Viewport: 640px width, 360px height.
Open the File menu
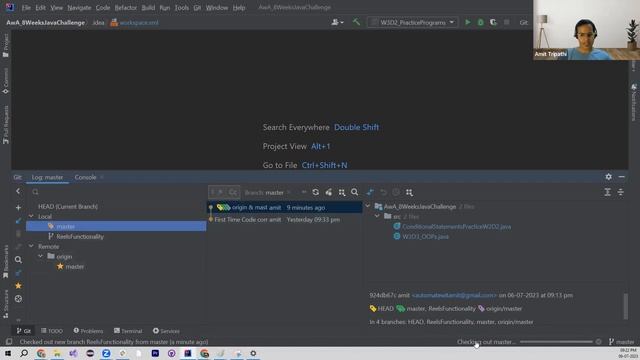click(26, 7)
